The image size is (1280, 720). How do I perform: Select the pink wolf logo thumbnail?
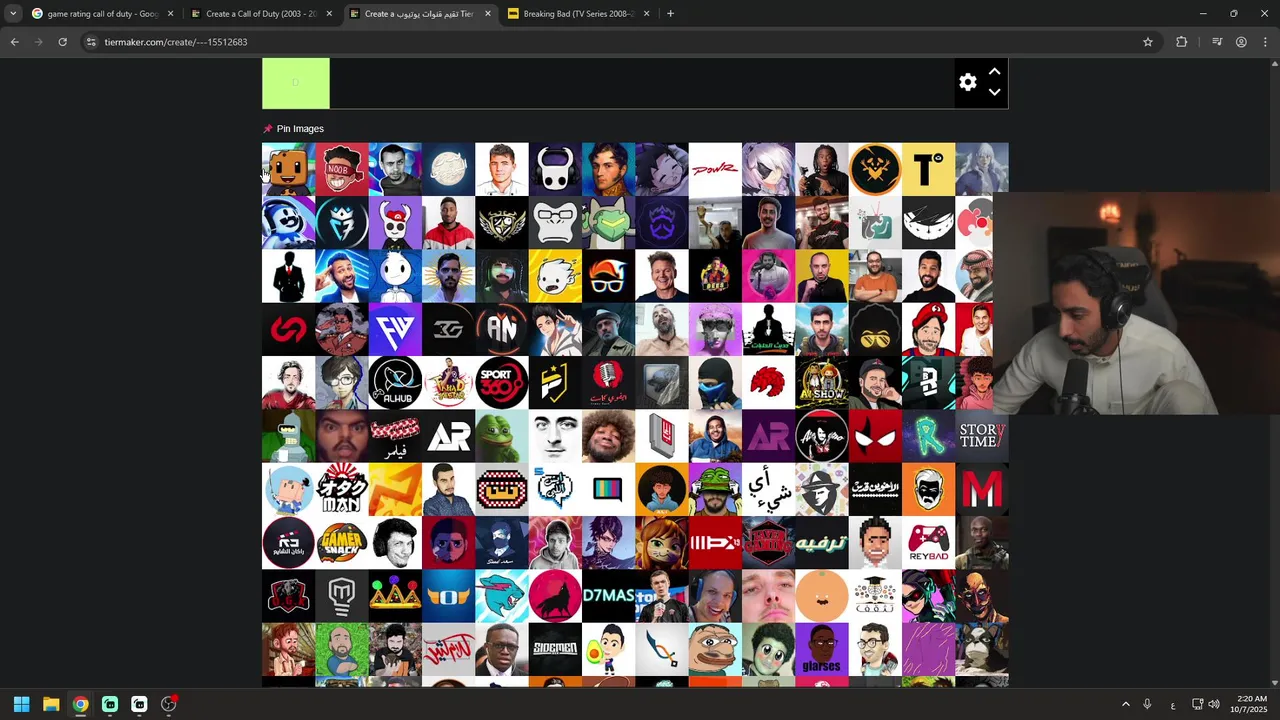pyautogui.click(x=555, y=596)
